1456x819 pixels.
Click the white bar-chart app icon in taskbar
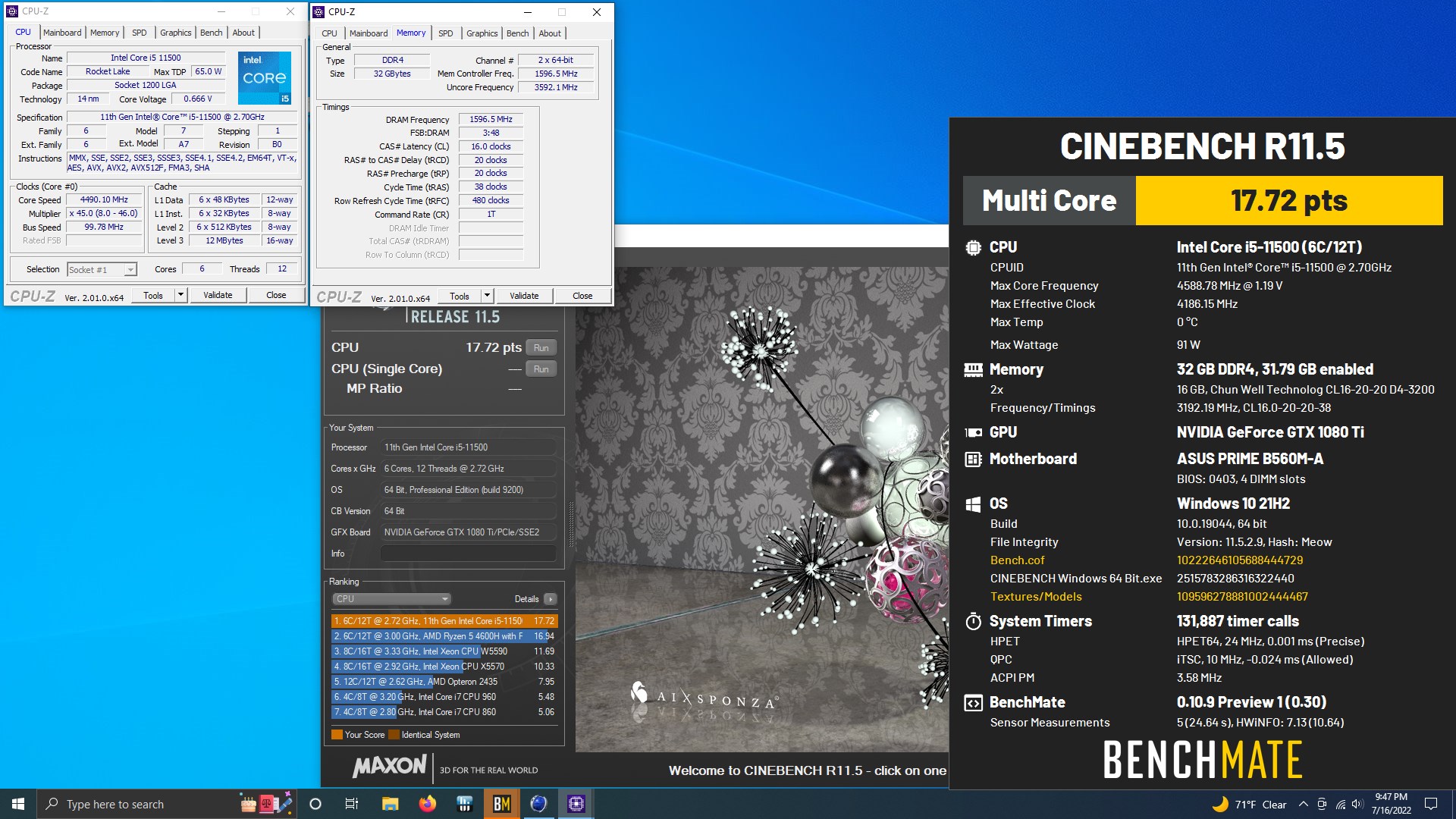pos(465,804)
